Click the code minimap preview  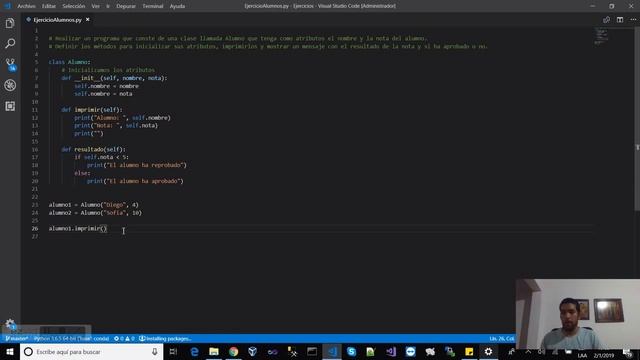[601, 36]
